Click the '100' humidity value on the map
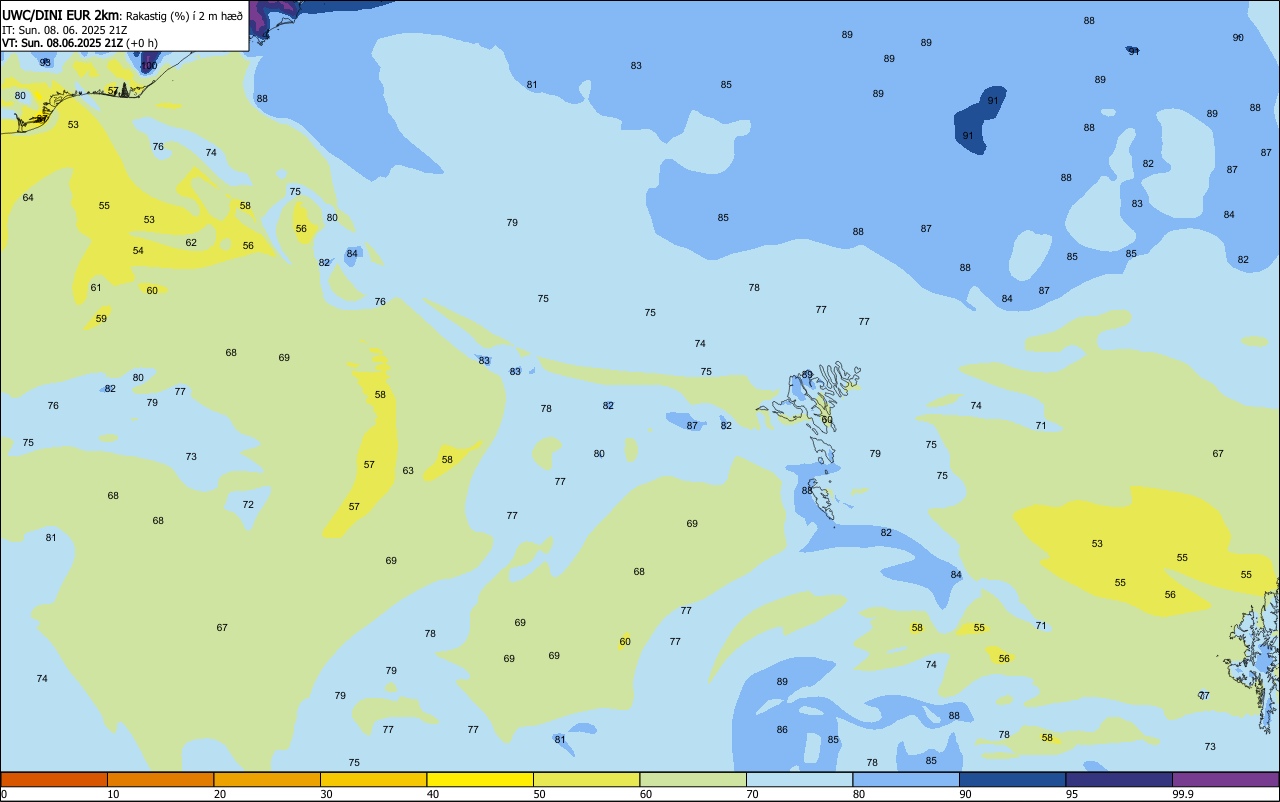The height and width of the screenshot is (802, 1280). tap(149, 66)
